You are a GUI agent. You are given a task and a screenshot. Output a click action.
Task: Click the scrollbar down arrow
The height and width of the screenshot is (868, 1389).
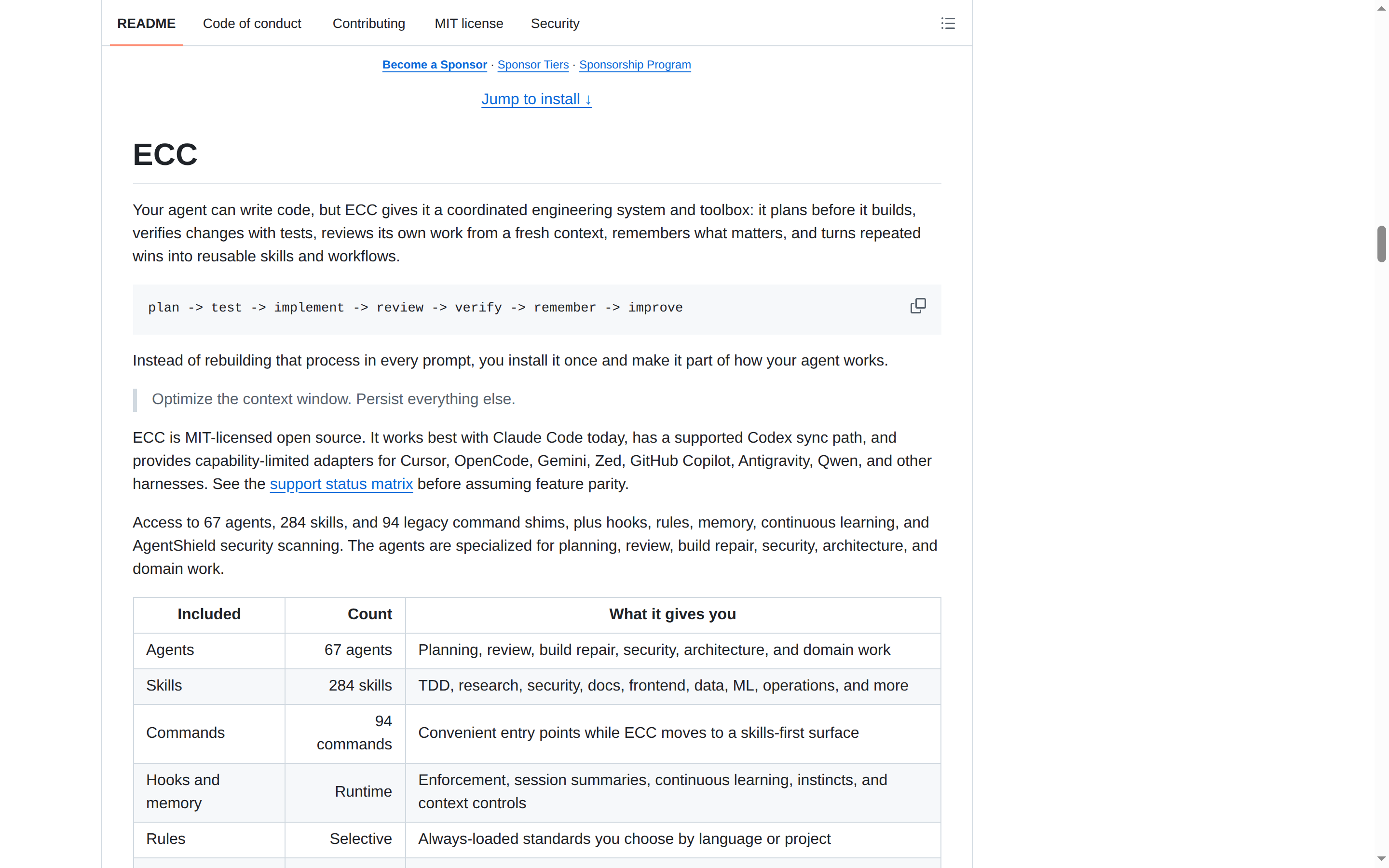click(x=1382, y=859)
